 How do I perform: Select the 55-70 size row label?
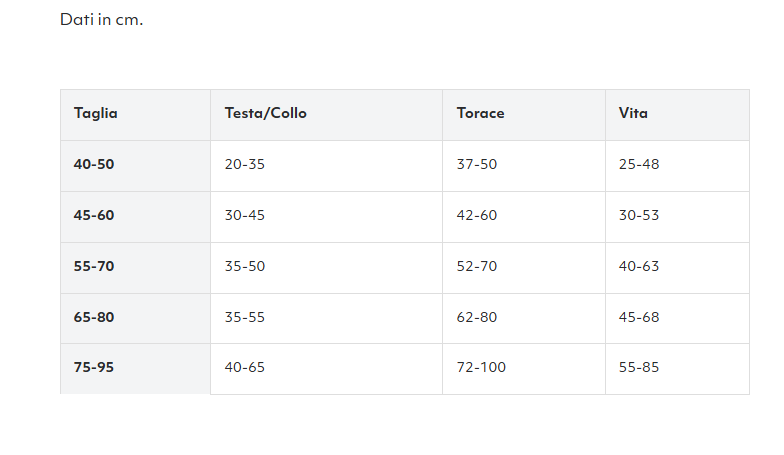coord(94,266)
